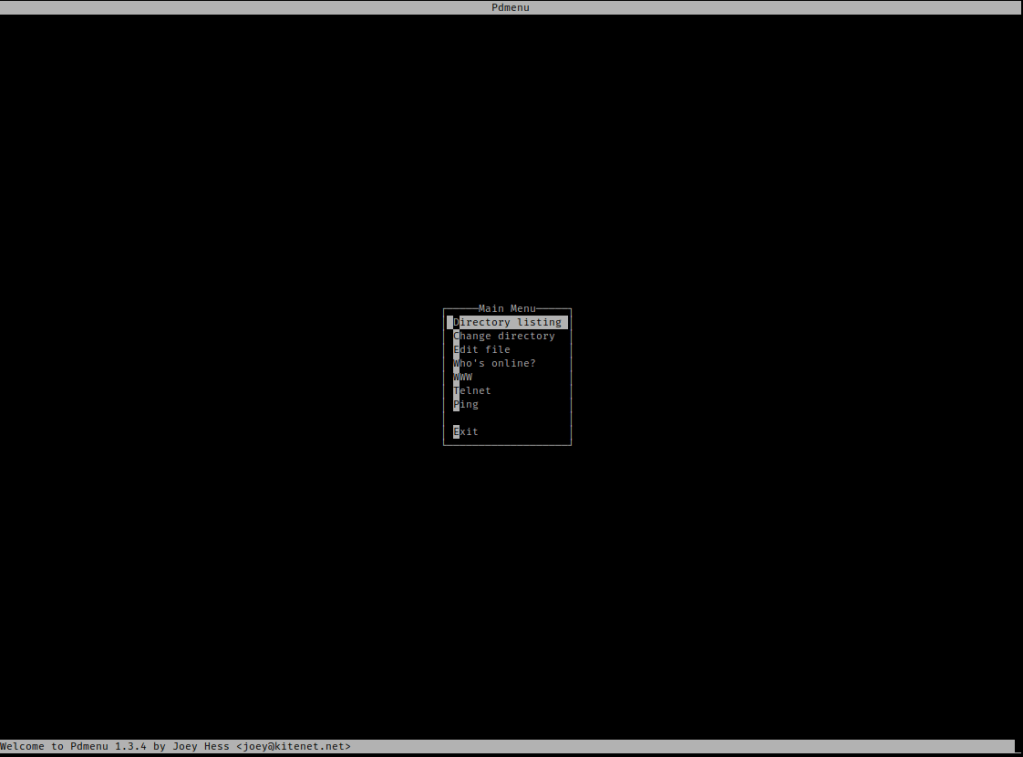
Task: Click the word Welcome in status bar
Action: click(x=22, y=746)
